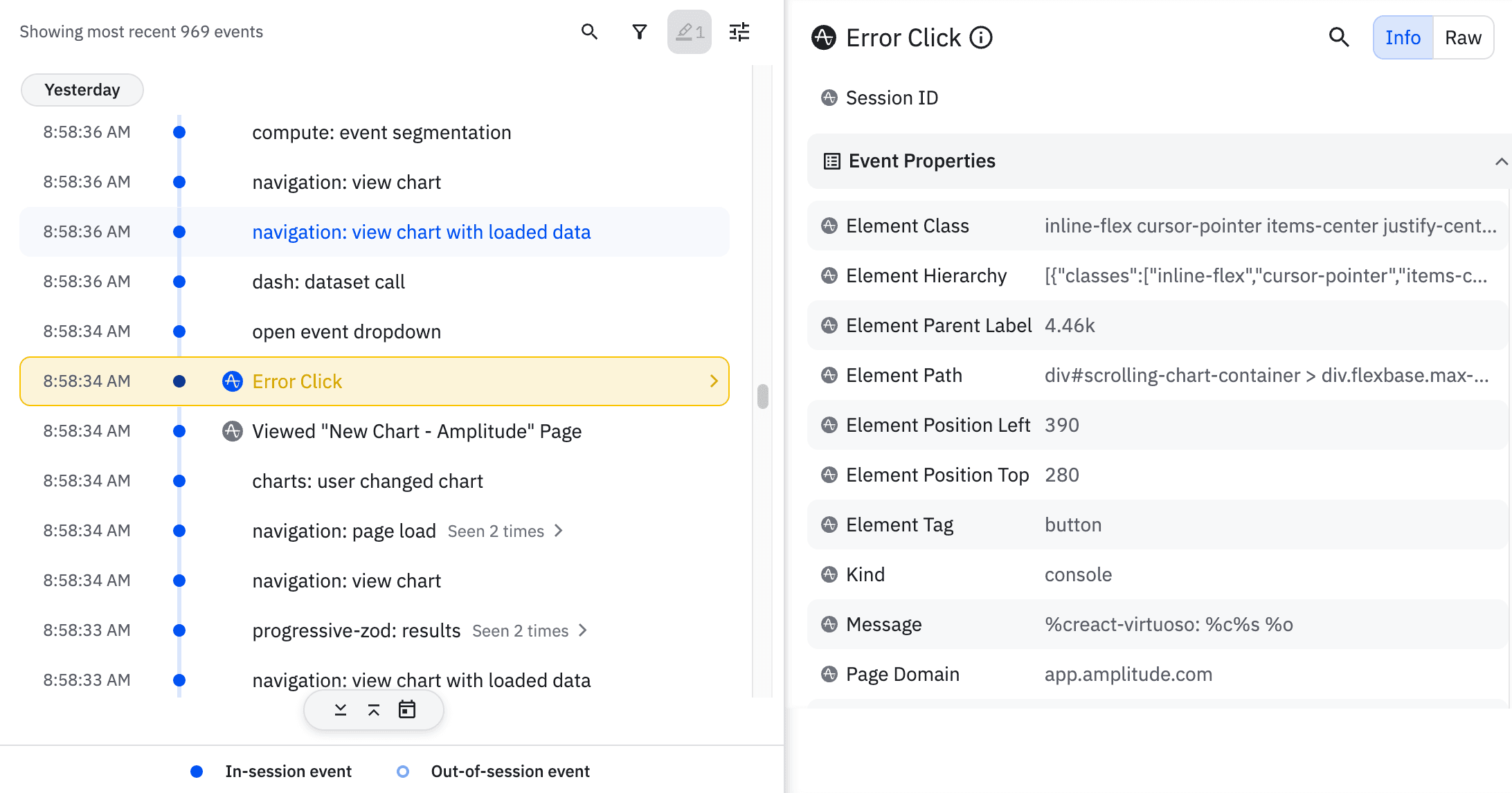Click the Message property icon
Image resolution: width=1512 pixels, height=793 pixels.
(829, 624)
